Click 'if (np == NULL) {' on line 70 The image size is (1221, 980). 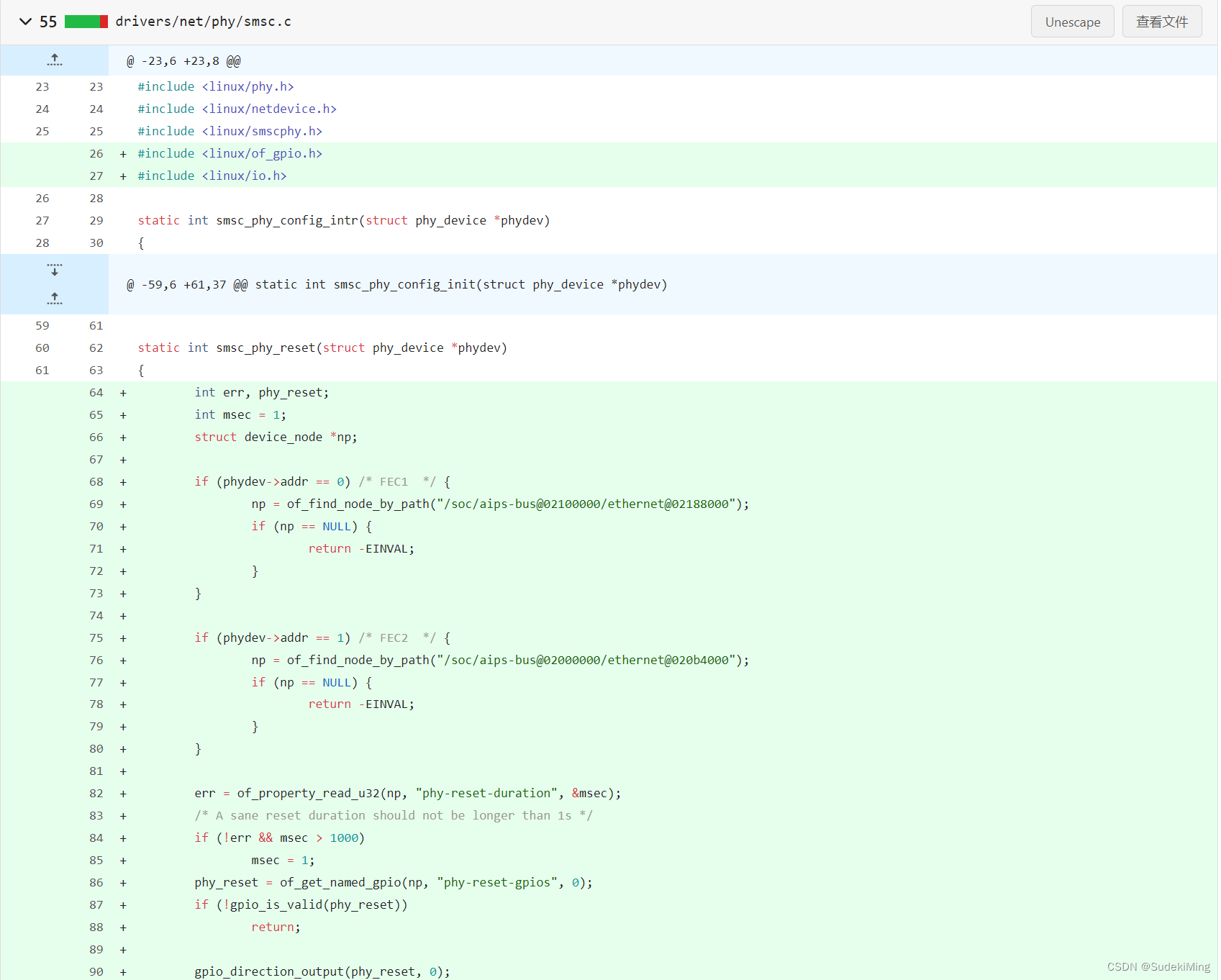[312, 526]
